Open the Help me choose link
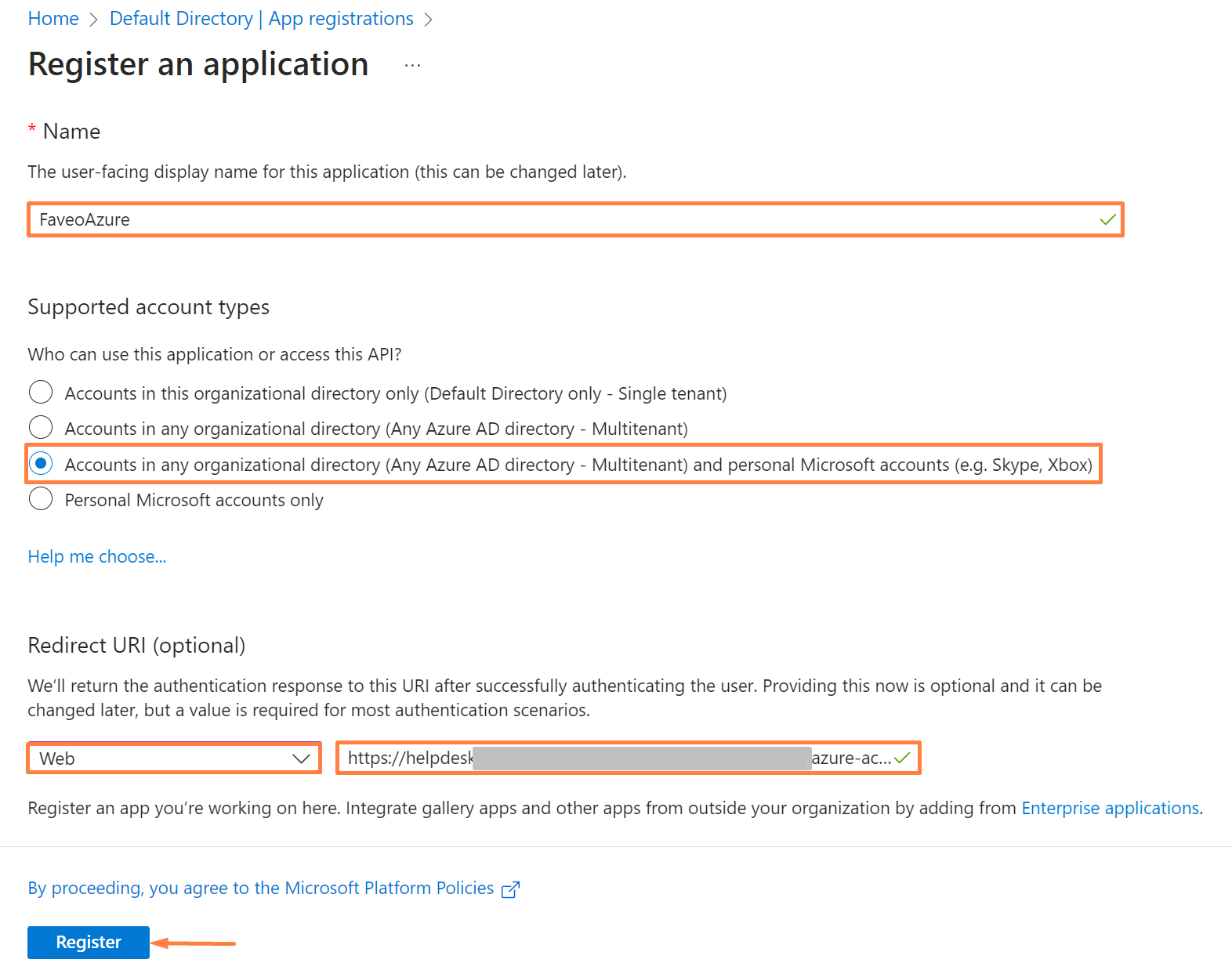Screen dimensions: 1232x974 click(97, 556)
